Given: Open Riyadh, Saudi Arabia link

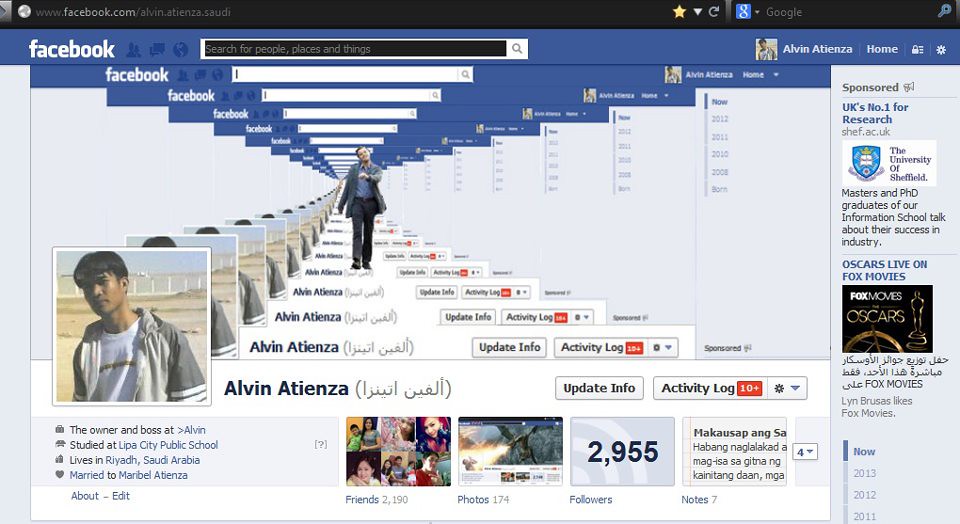Looking at the screenshot, I should (x=152, y=460).
